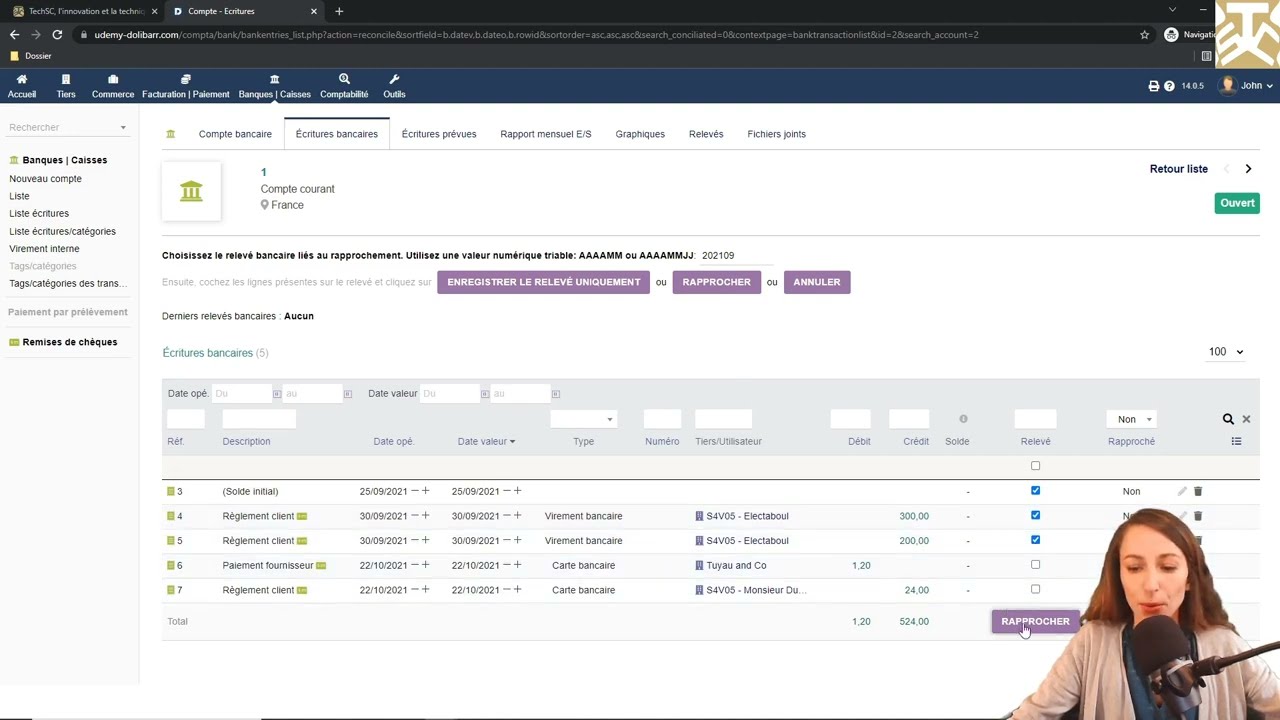Delete the 300,00 Règlement client row

coord(1198,516)
